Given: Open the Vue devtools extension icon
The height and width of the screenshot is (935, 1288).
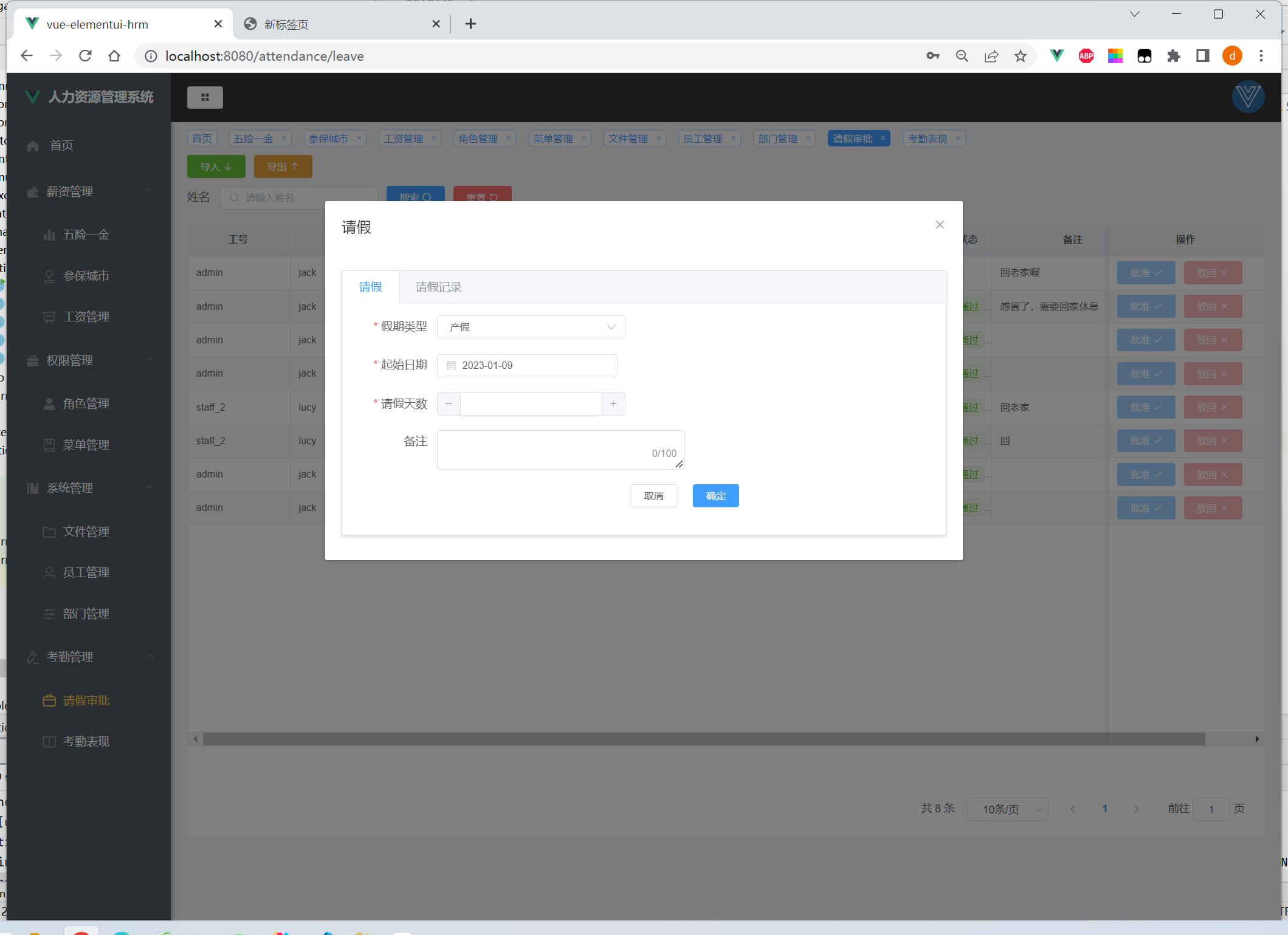Looking at the screenshot, I should [1057, 56].
